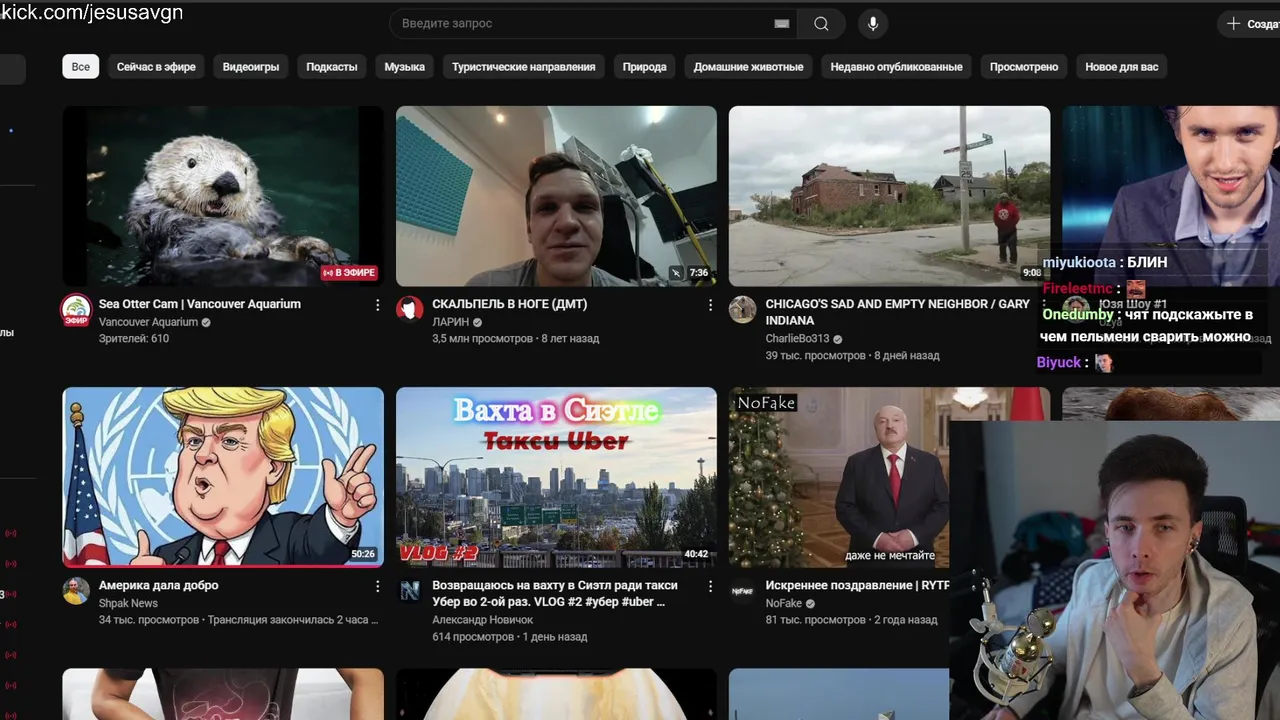Open title CHICAGO'S SAD AND EMPTY NEIGHBOR

(897, 312)
